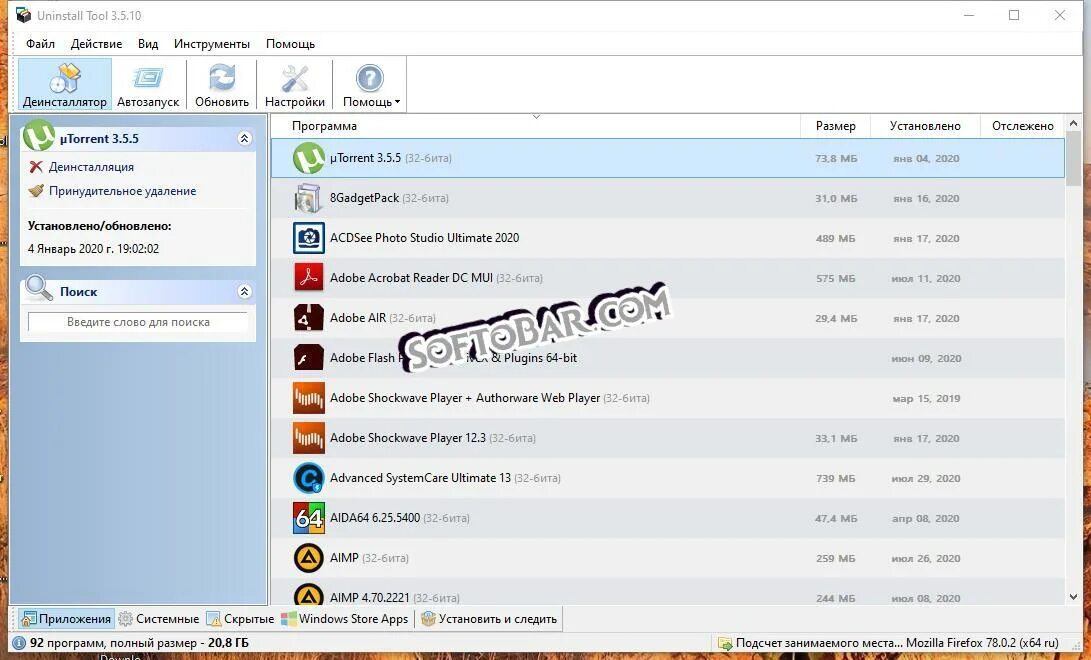Click the 489 МБ size cell
The image size is (1091, 660).
coord(836,239)
